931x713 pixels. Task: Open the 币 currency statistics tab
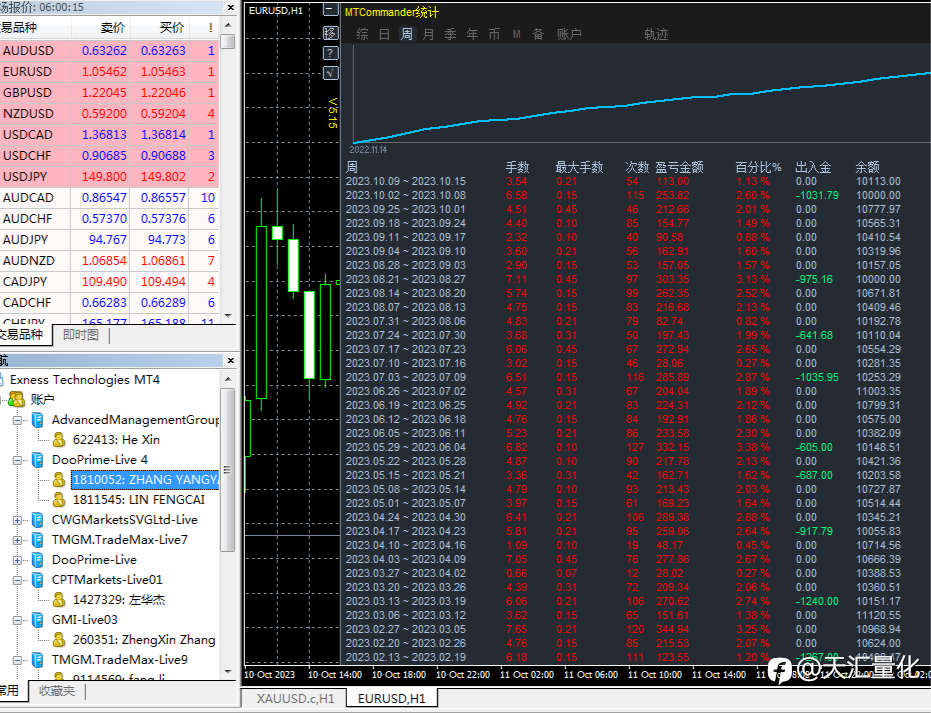tap(494, 34)
